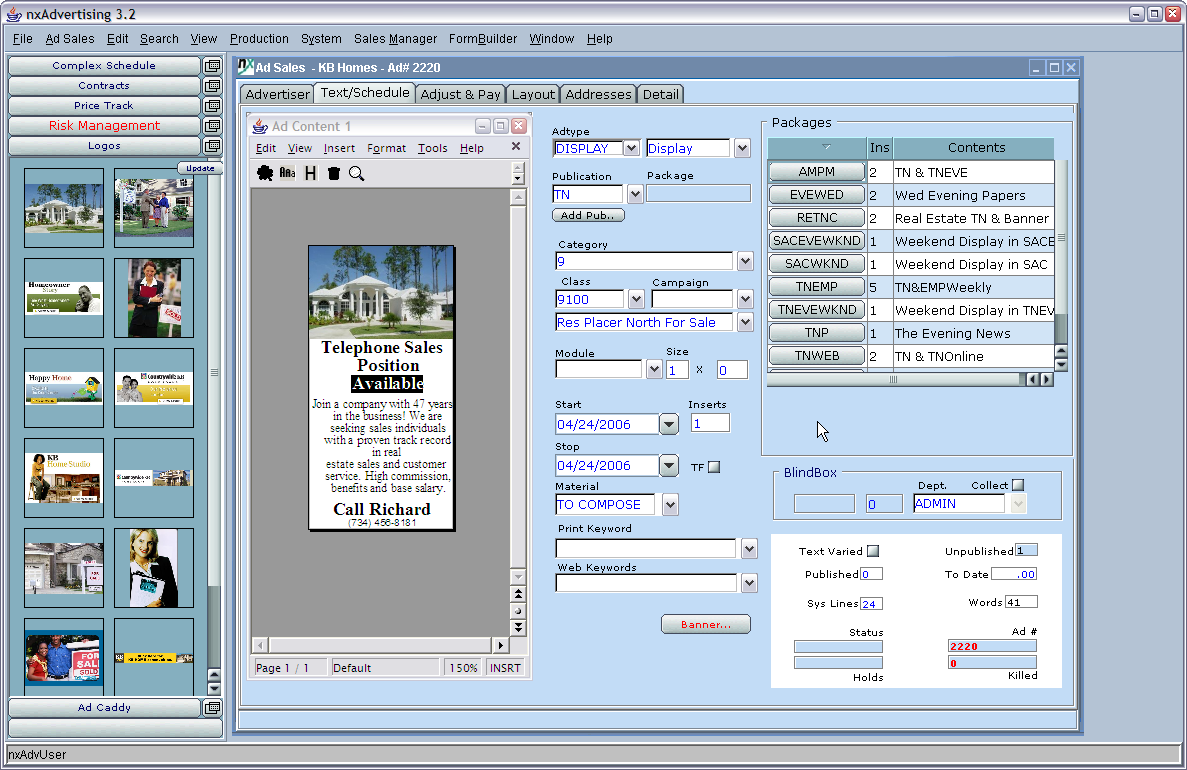This screenshot has height=770, width=1187.
Task: Click the trash can delete icon
Action: pos(334,173)
